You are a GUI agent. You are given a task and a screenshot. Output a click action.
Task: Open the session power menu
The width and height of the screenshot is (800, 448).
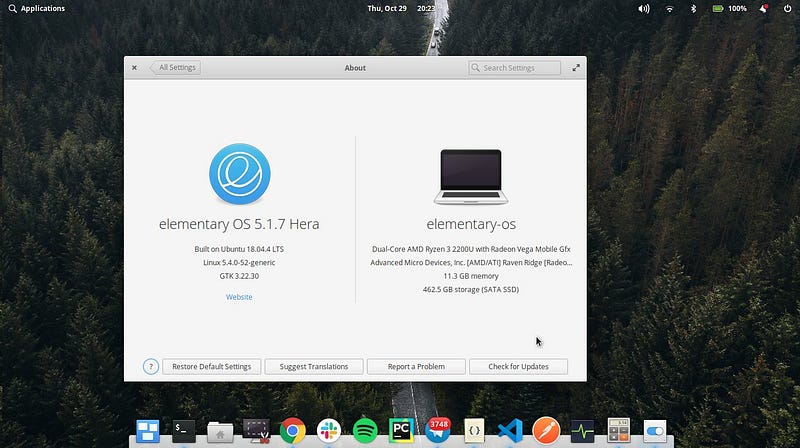(x=787, y=9)
